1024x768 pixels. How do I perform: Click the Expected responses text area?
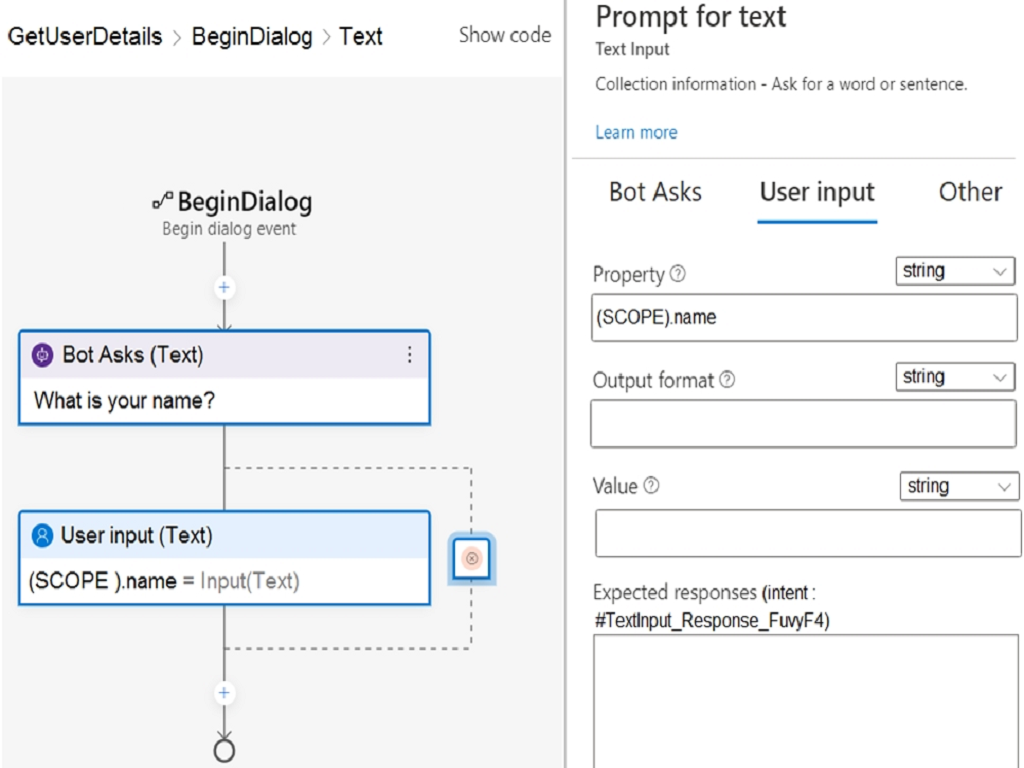806,701
